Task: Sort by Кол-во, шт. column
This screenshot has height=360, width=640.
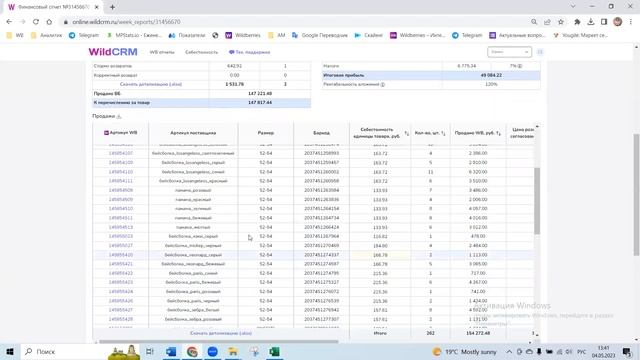Action: point(443,133)
